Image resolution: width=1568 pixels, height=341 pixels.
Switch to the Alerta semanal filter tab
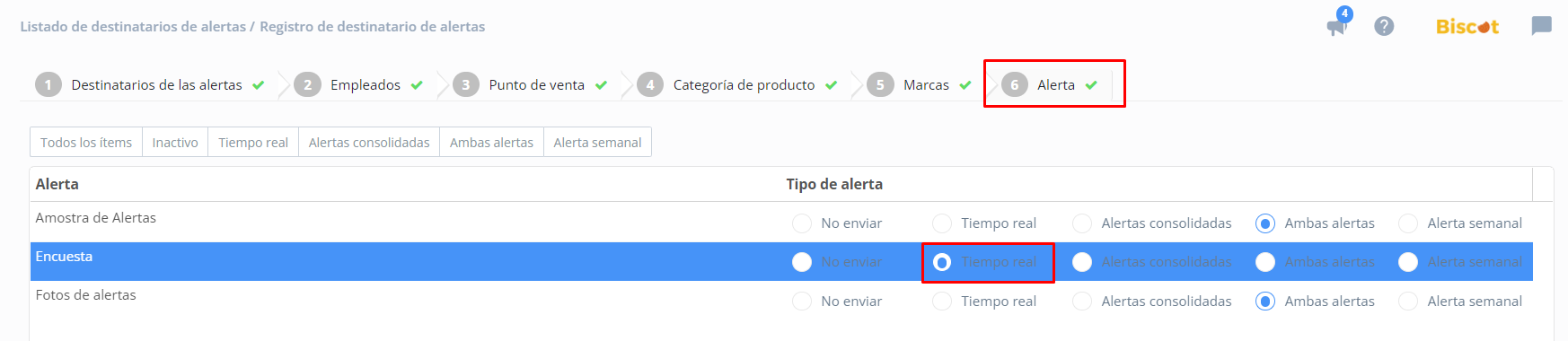tap(597, 143)
